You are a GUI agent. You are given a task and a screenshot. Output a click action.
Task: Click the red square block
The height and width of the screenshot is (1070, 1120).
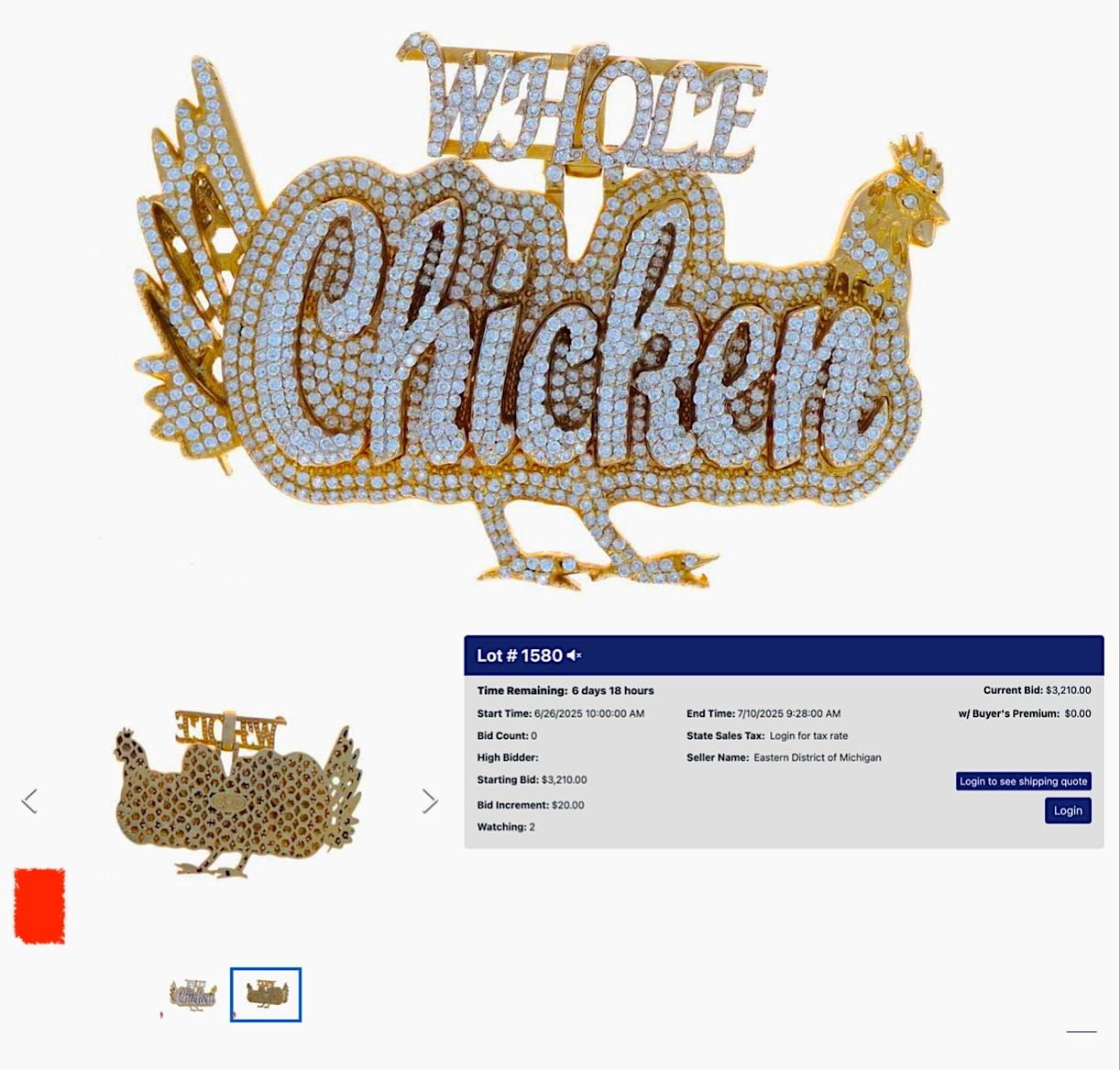point(39,906)
